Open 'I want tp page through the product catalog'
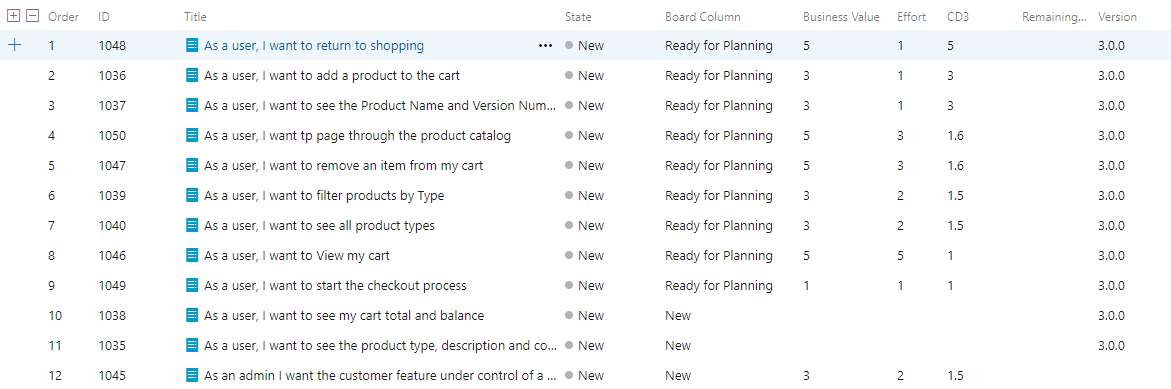Image resolution: width=1171 pixels, height=389 pixels. click(357, 135)
